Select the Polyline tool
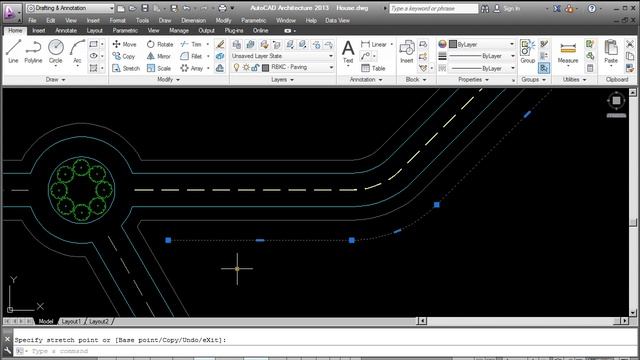The height and width of the screenshot is (360, 640). point(33,51)
